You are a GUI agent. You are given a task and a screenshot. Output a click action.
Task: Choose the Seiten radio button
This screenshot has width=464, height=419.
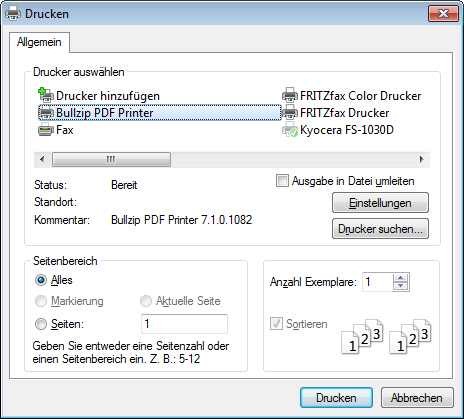41,324
